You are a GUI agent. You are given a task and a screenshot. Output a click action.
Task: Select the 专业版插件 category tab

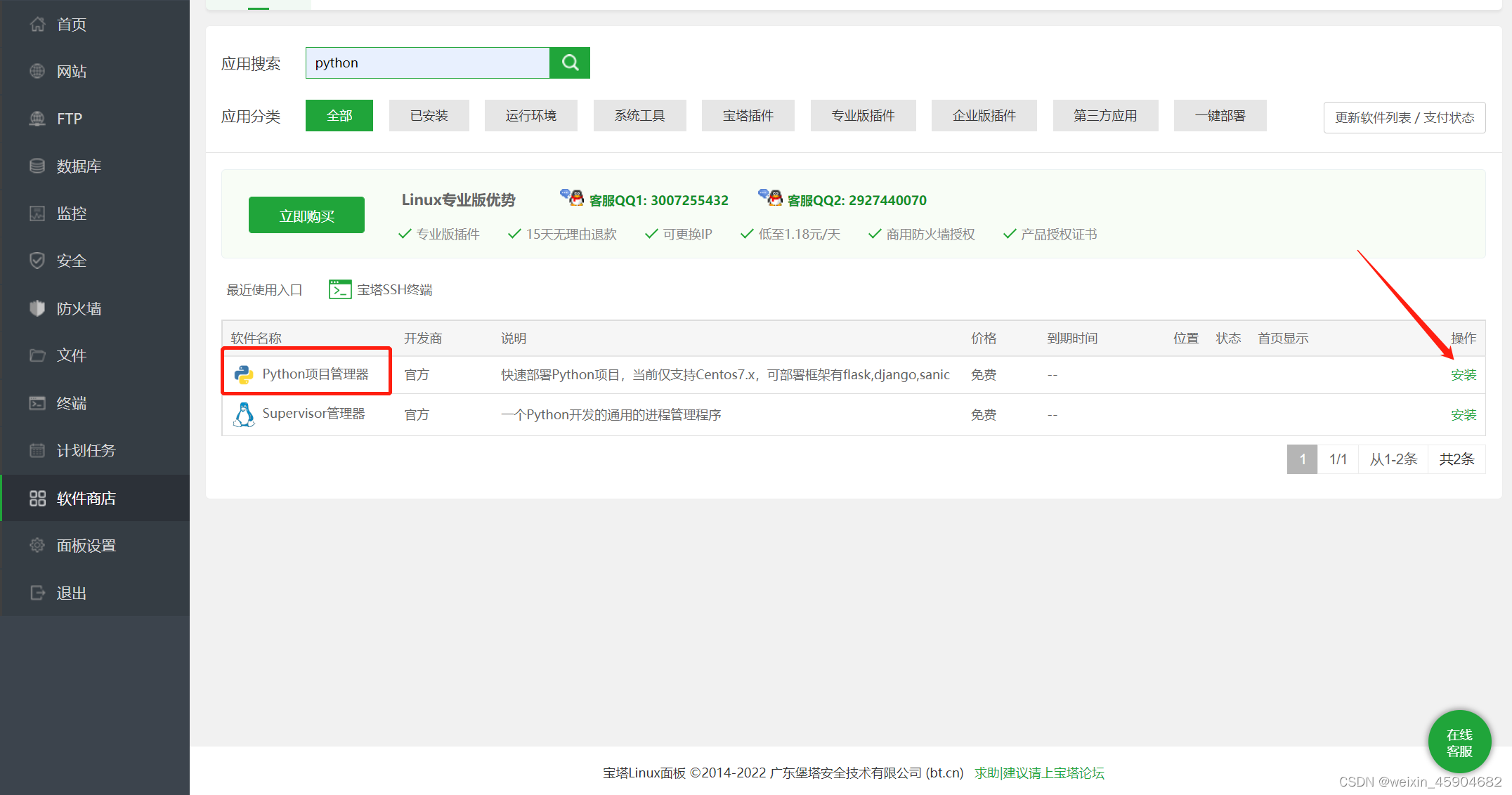pos(863,115)
